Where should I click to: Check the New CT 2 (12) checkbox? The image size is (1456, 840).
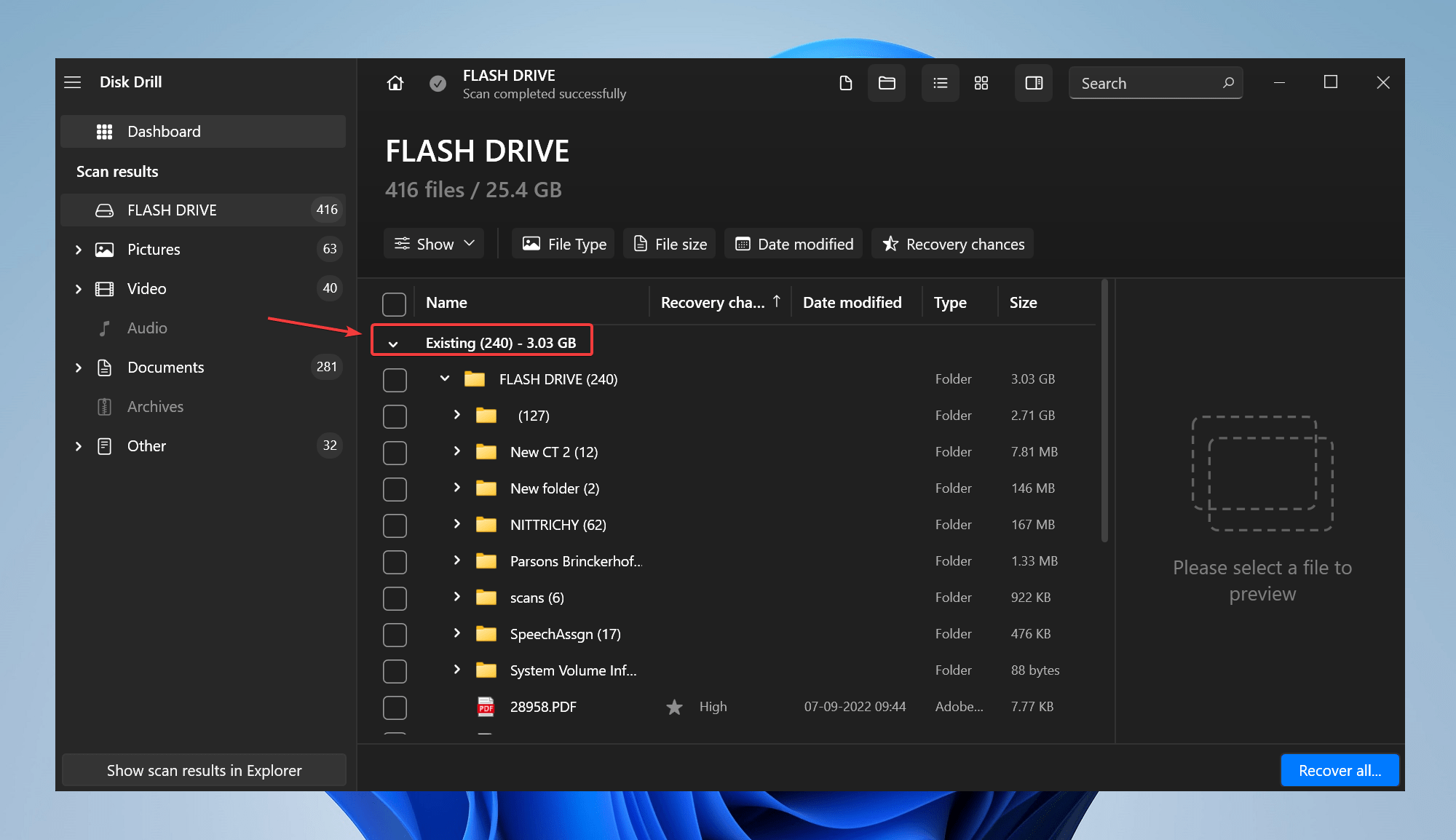tap(395, 453)
